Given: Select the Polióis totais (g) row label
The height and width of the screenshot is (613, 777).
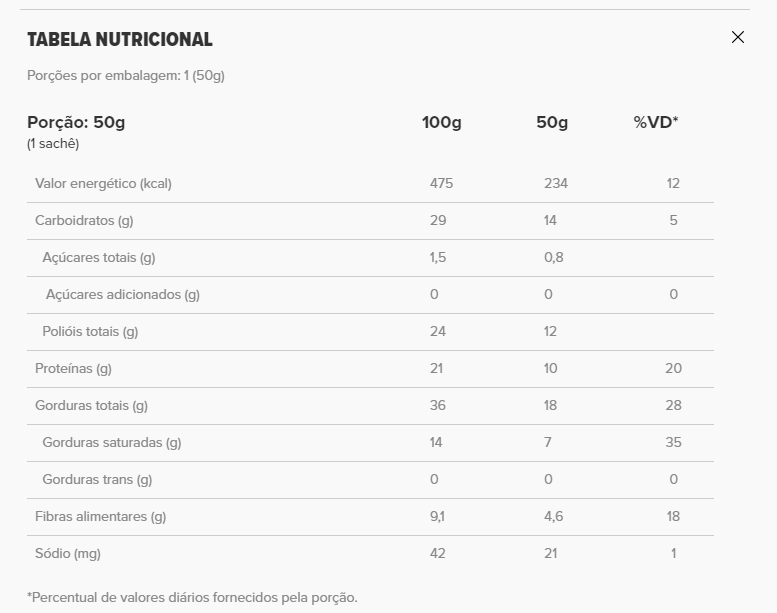Looking at the screenshot, I should coord(90,331).
